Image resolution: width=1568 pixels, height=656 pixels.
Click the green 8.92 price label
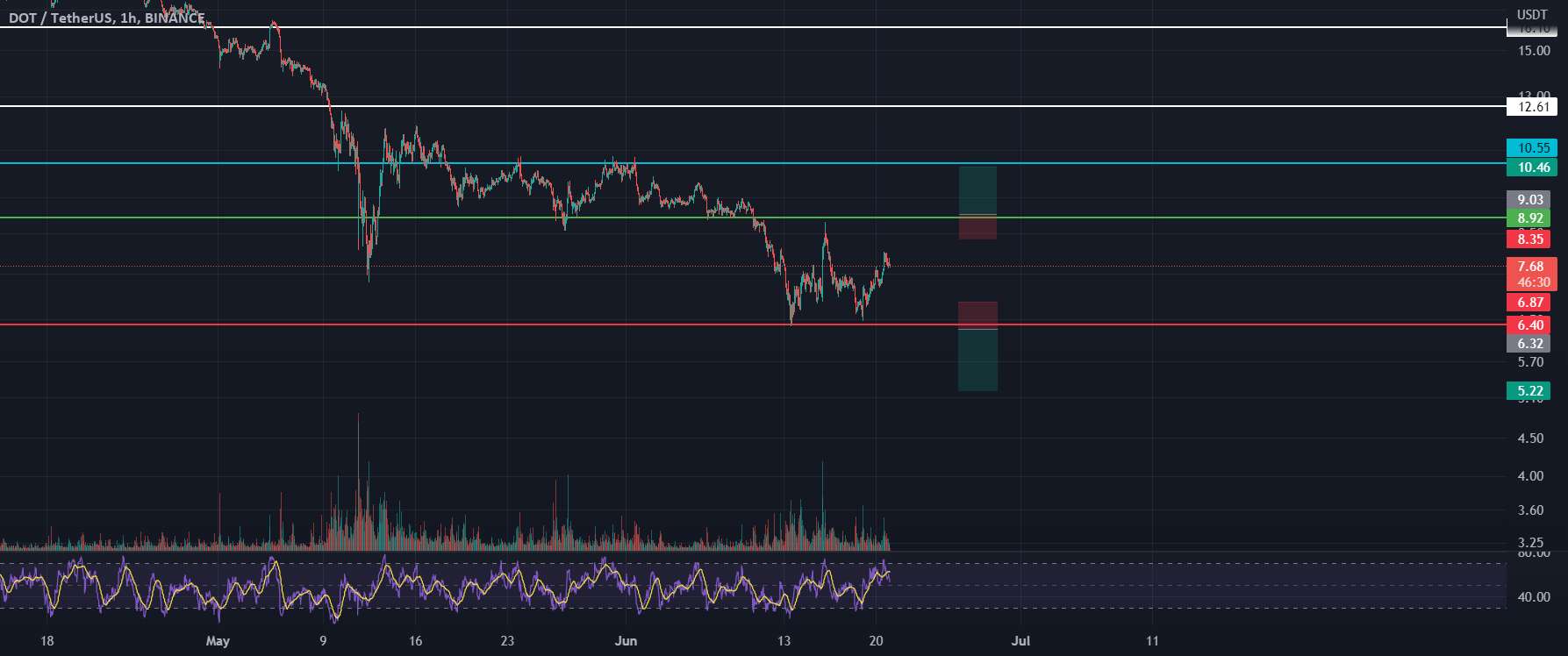[x=1529, y=218]
